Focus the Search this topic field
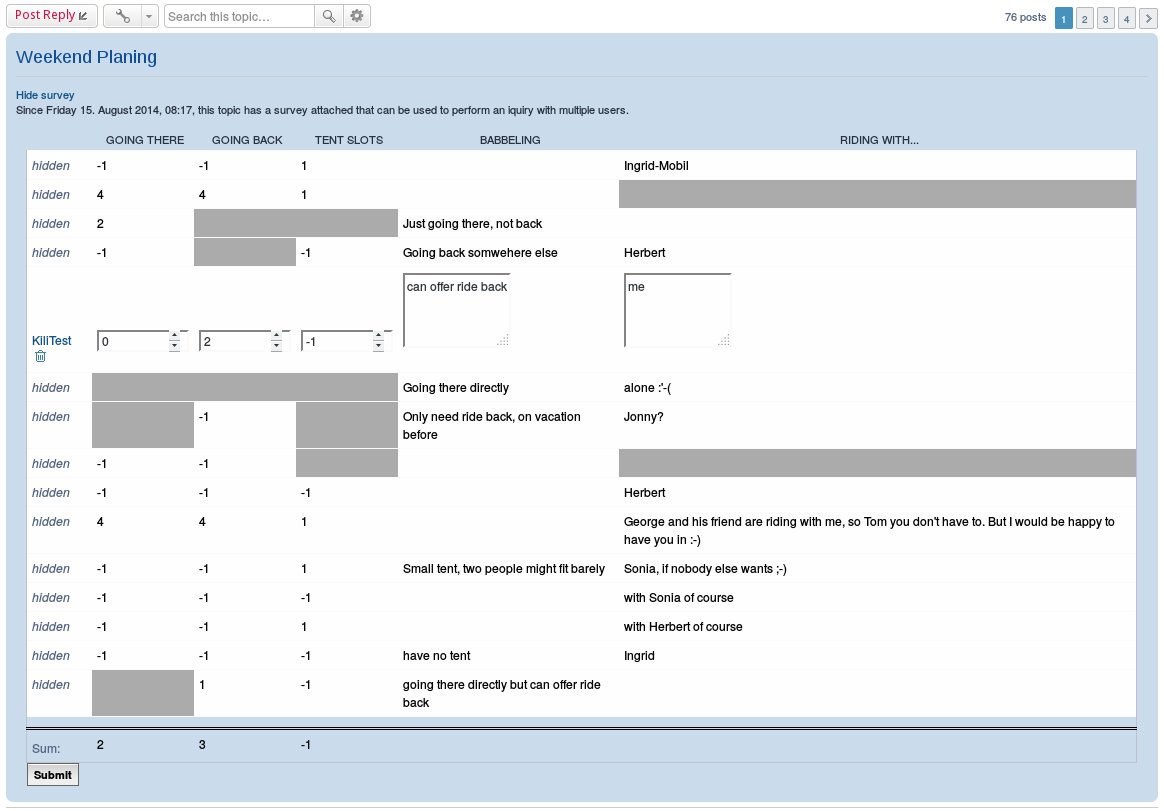1164x811 pixels. click(x=239, y=16)
